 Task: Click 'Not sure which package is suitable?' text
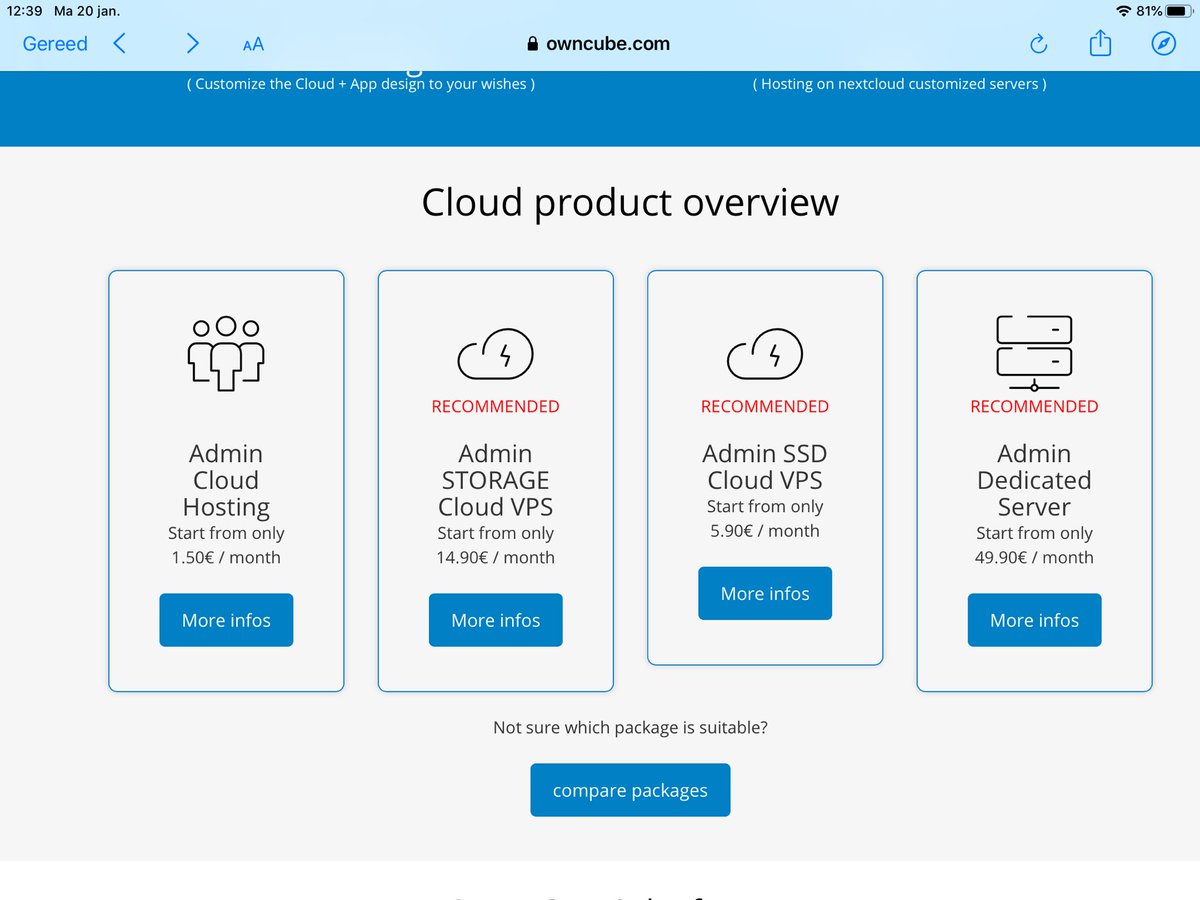click(x=630, y=727)
